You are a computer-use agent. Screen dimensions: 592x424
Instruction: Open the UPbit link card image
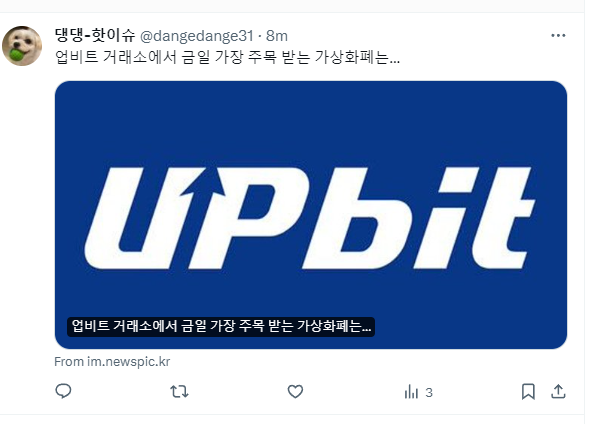tap(311, 215)
